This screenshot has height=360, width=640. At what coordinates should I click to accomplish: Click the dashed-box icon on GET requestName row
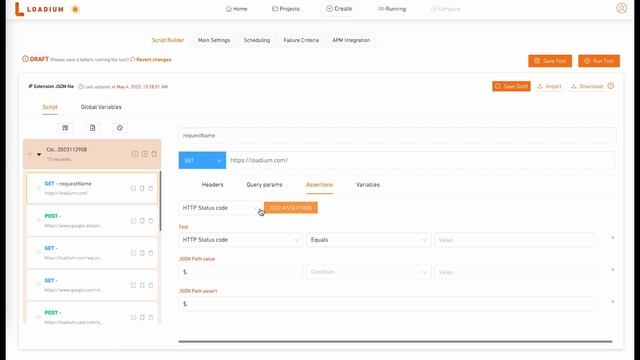click(x=133, y=188)
